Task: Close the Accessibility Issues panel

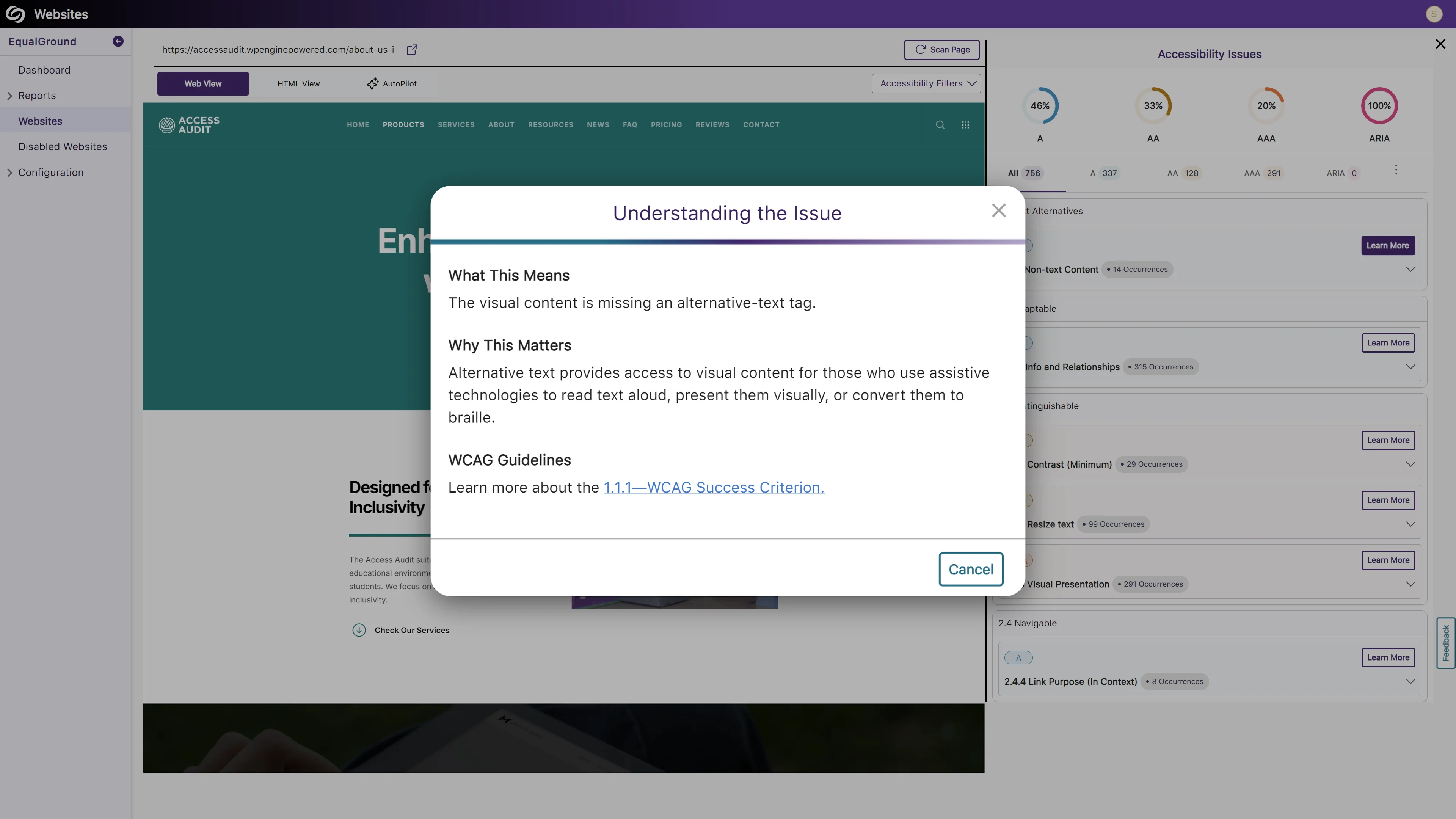Action: [1440, 44]
